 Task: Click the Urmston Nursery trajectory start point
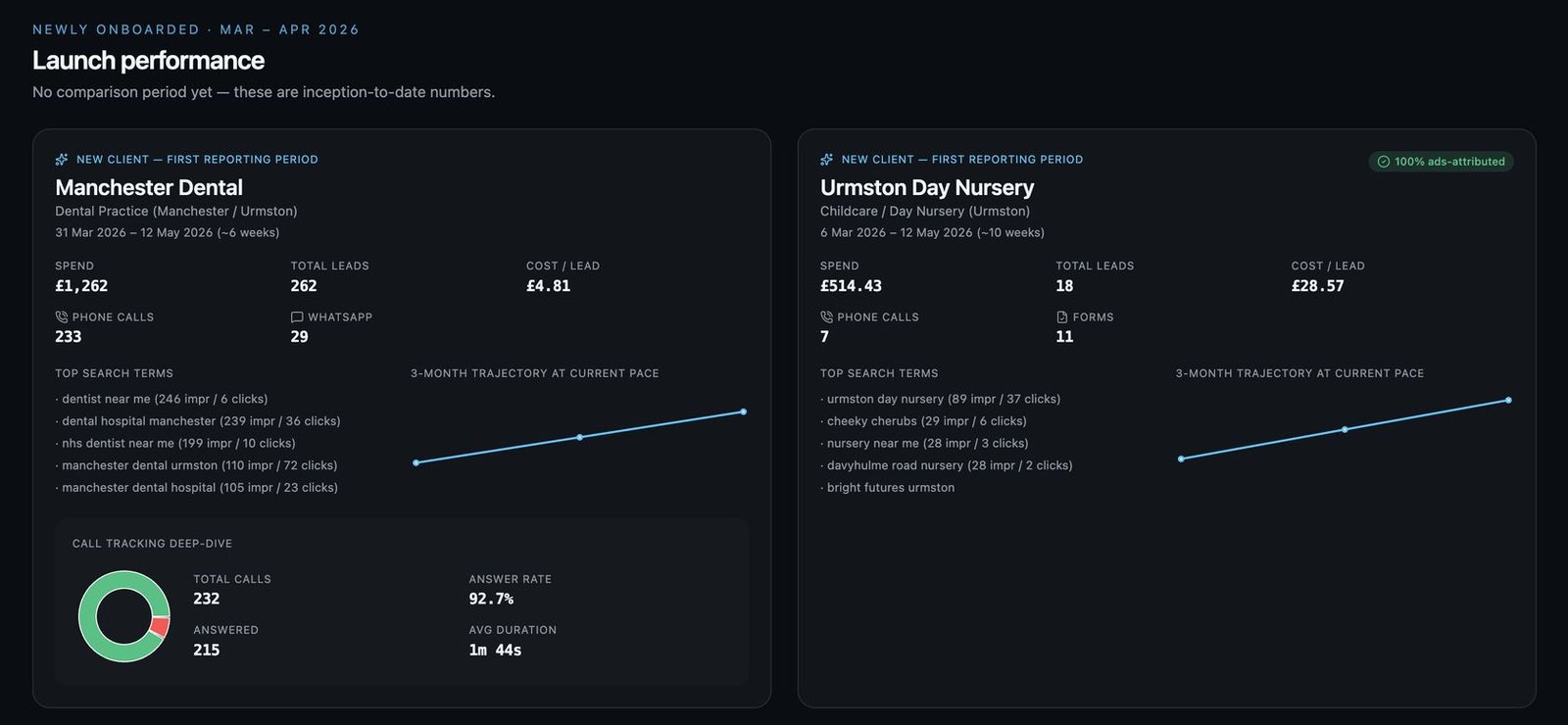[x=1181, y=459]
